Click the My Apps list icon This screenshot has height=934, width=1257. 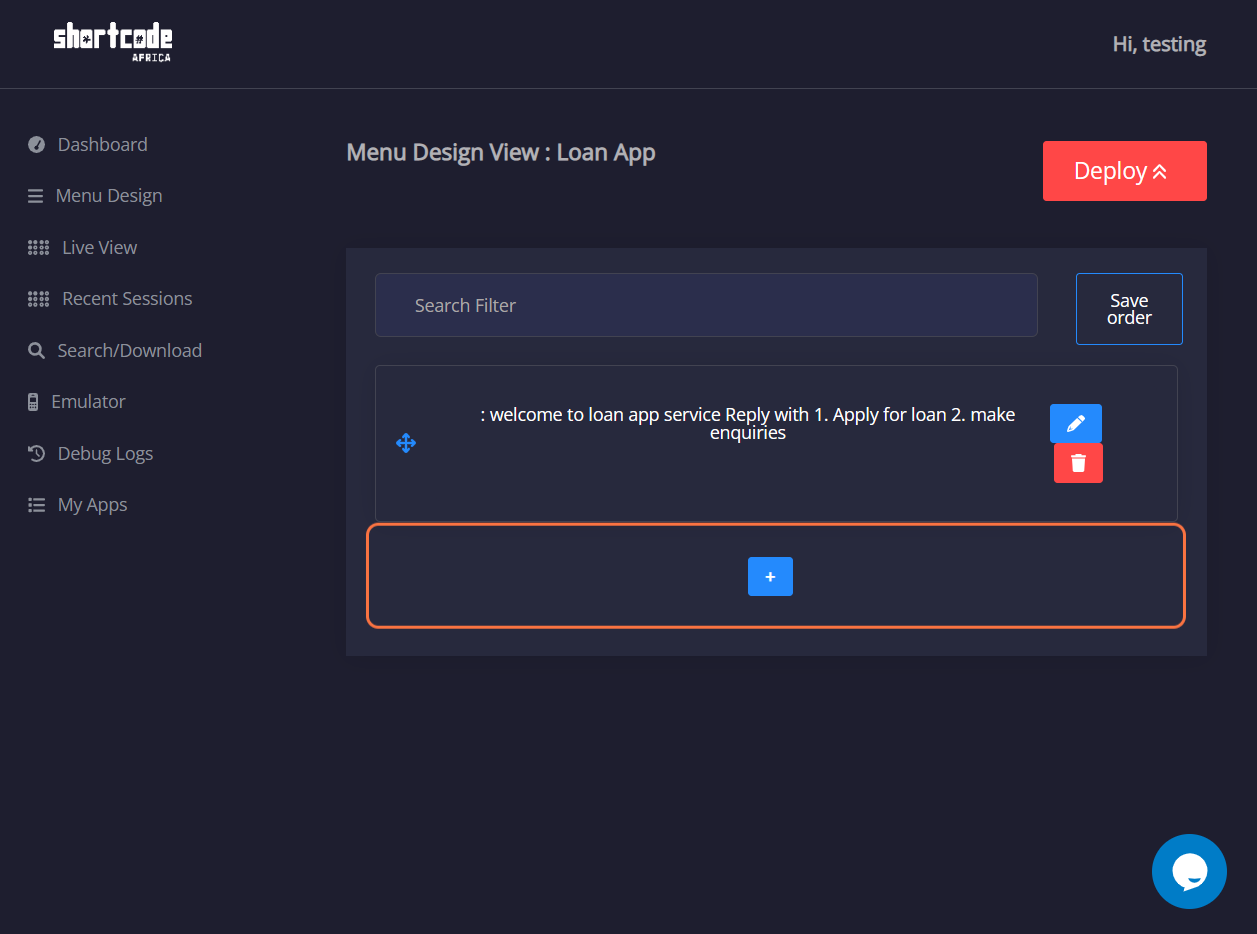click(x=37, y=505)
